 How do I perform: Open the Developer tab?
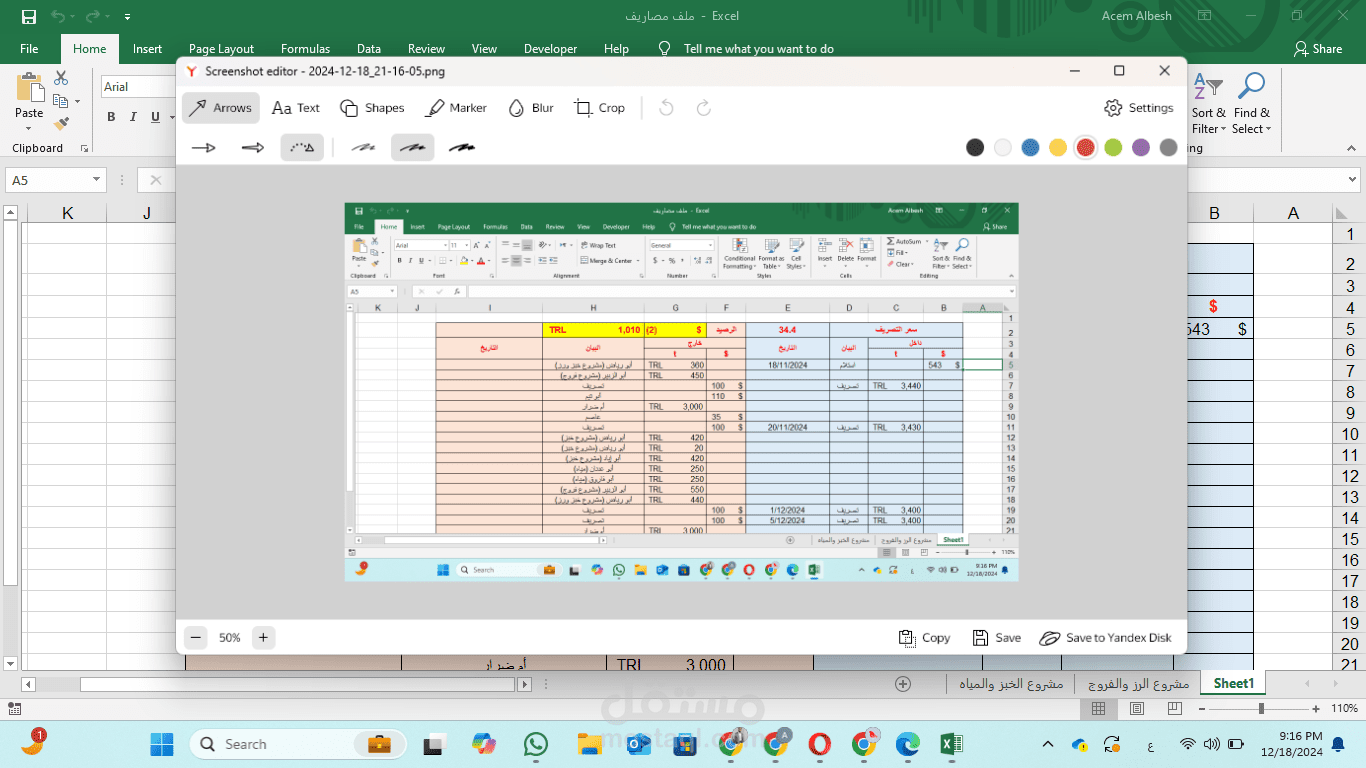coord(550,48)
